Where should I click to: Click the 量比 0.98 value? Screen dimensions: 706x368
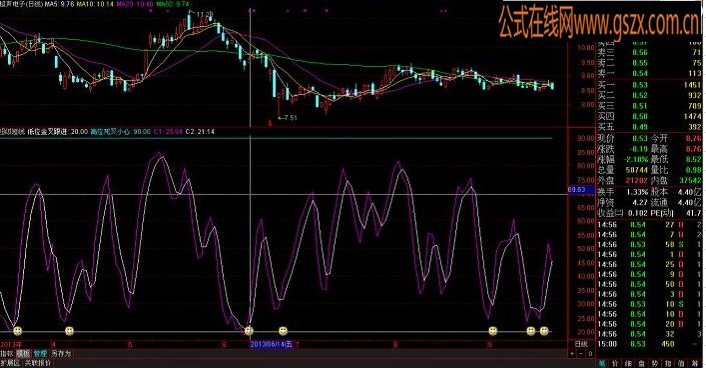pos(694,170)
